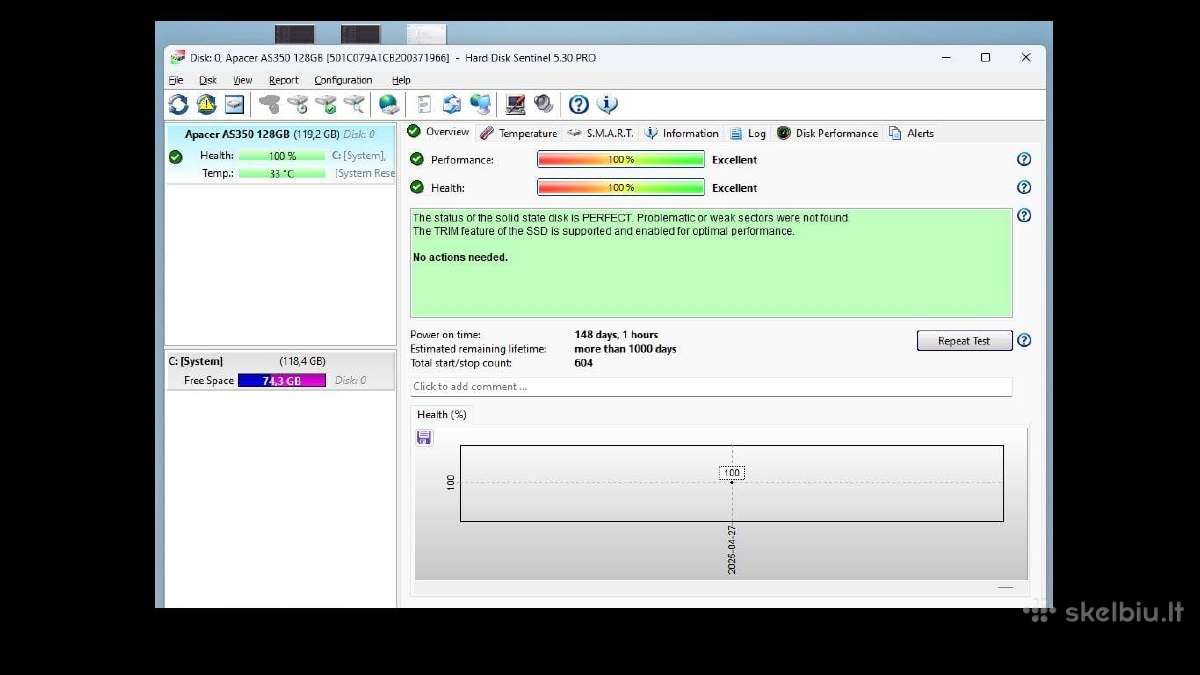Viewport: 1200px width, 675px height.
Task: Click the save floppy icon above health graph
Action: pyautogui.click(x=424, y=437)
